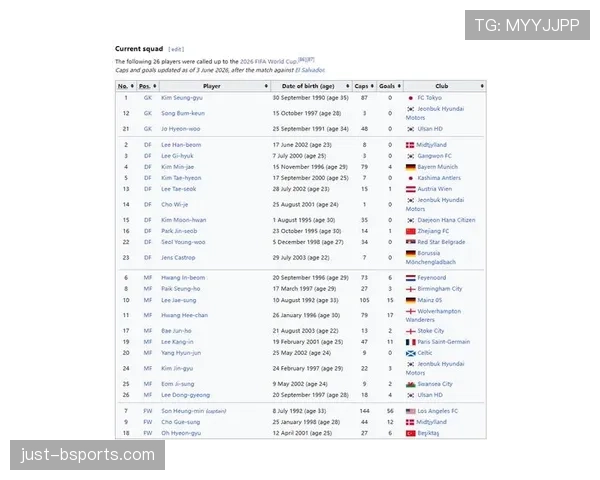Open Oh Hyeon-gyu player link
The width and height of the screenshot is (600, 480).
point(181,433)
